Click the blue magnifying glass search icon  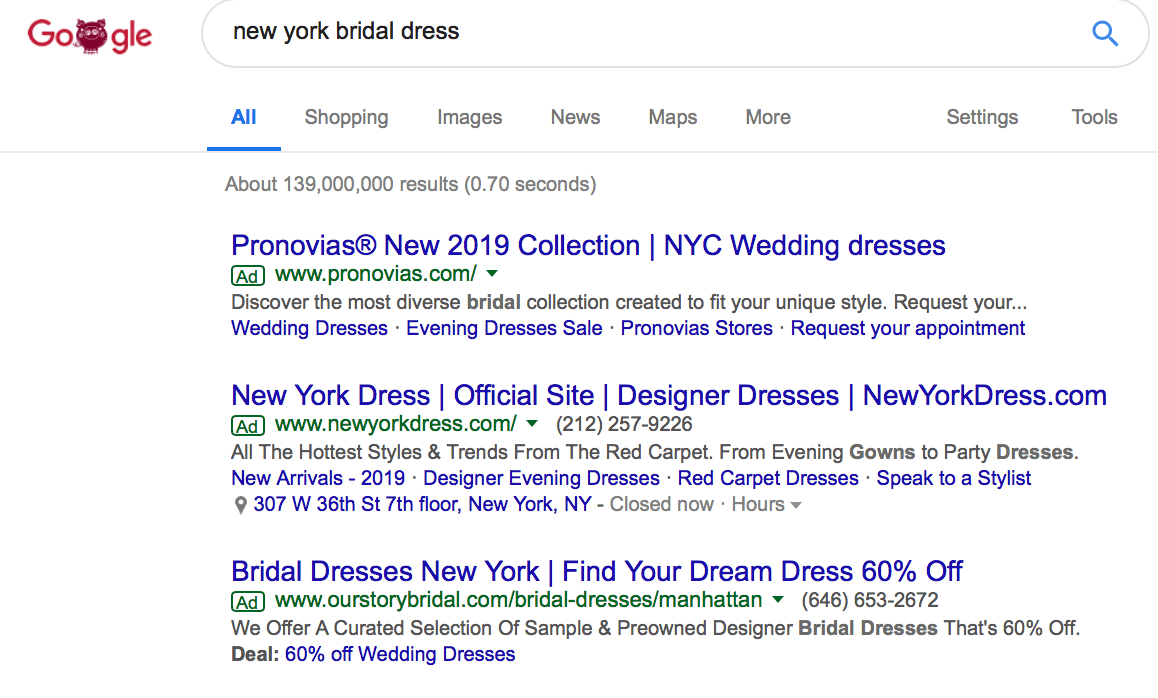pyautogui.click(x=1105, y=33)
